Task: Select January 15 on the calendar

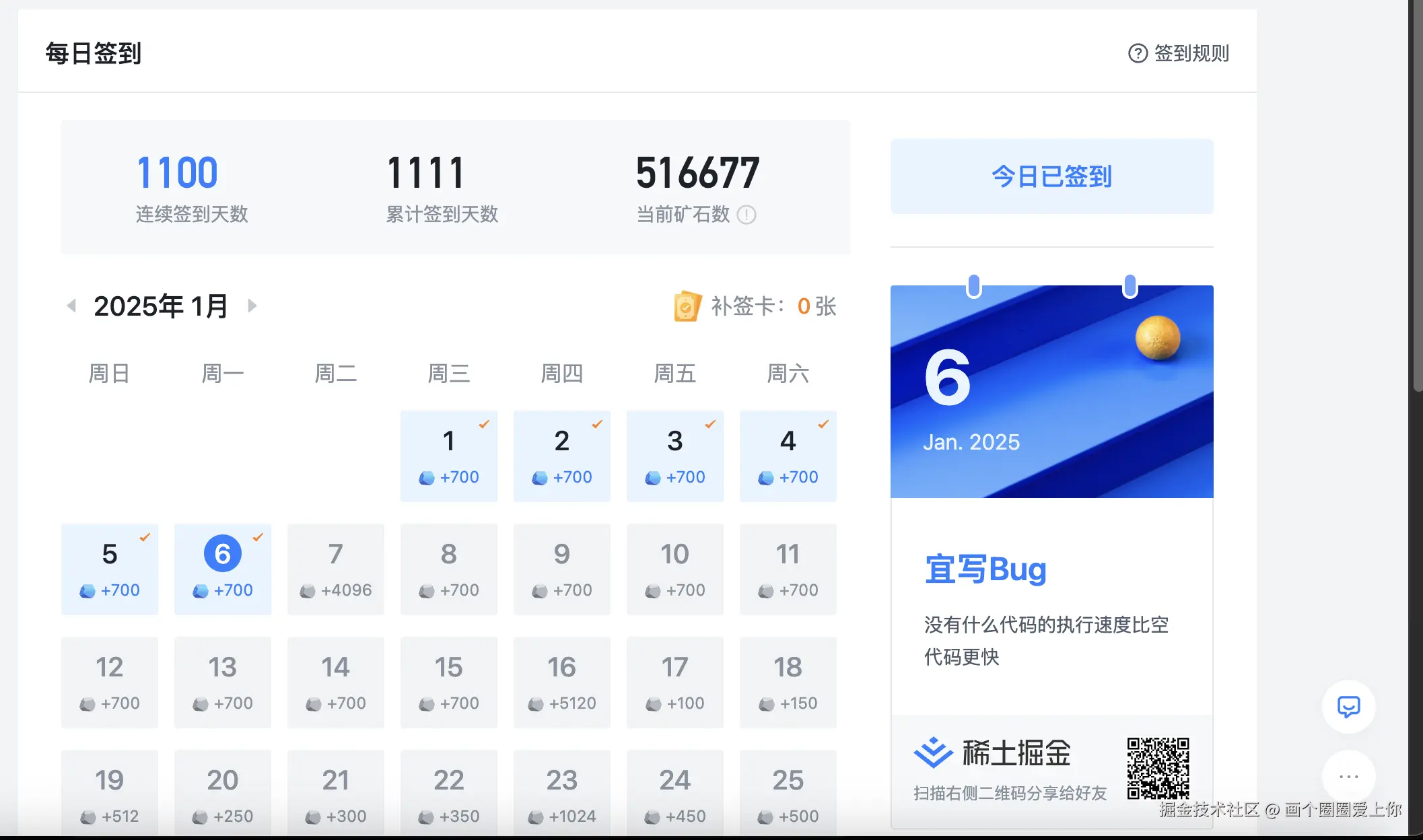Action: 449,682
